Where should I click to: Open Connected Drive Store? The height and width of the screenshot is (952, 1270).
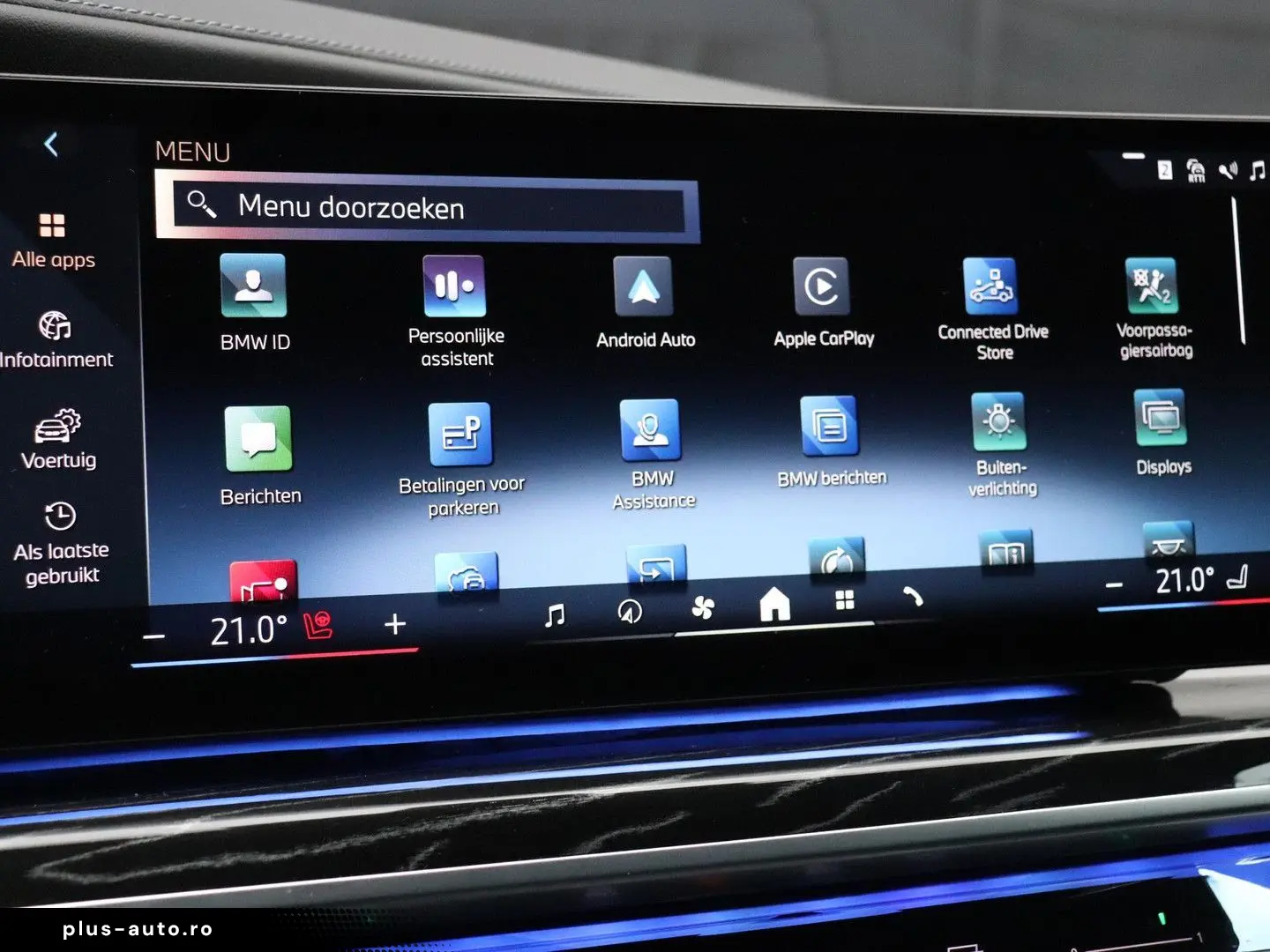pos(990,287)
